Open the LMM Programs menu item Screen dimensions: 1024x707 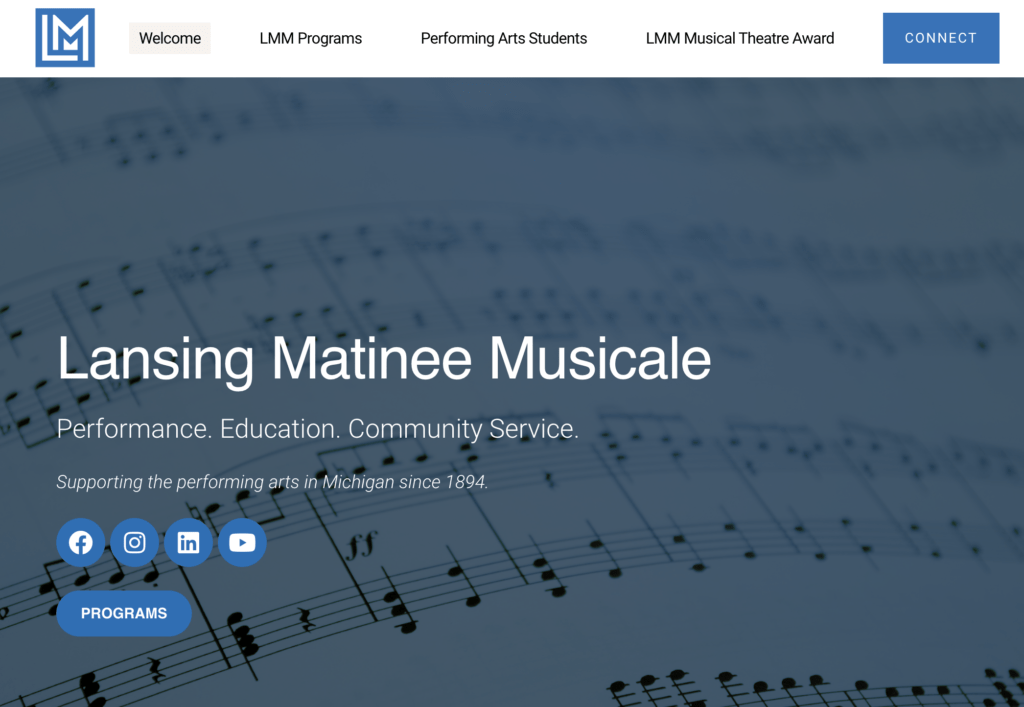(x=311, y=38)
